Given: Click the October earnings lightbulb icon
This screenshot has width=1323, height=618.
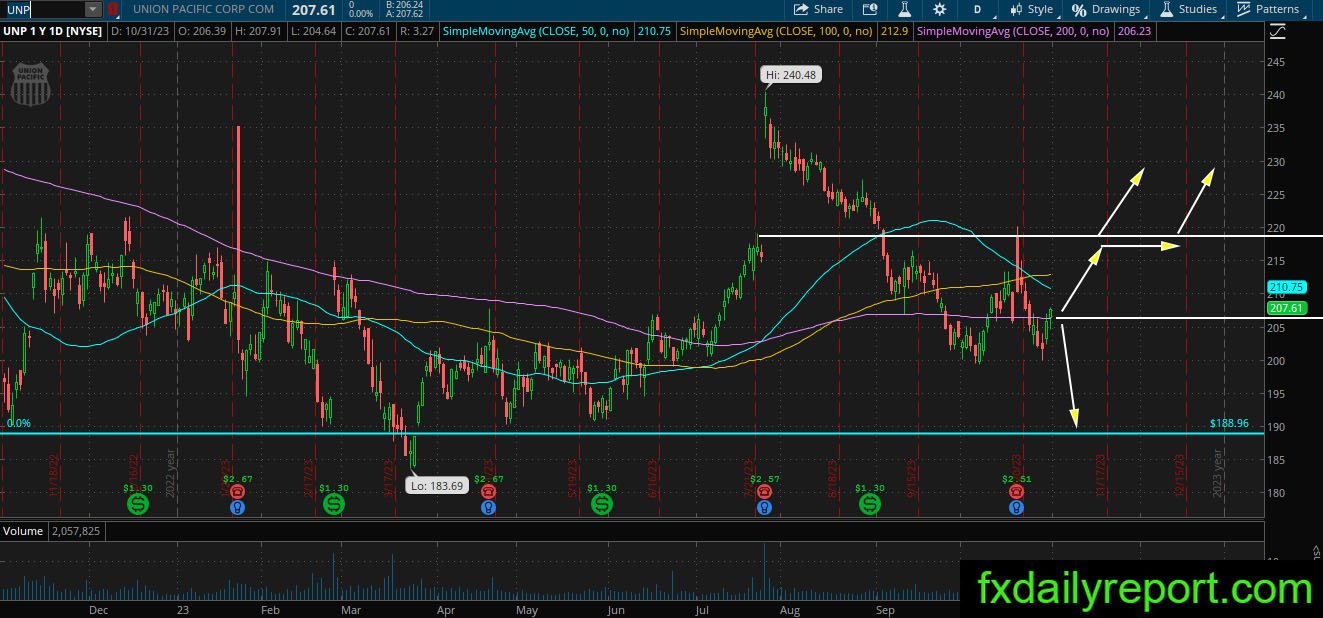Looking at the screenshot, I should coord(1016,507).
